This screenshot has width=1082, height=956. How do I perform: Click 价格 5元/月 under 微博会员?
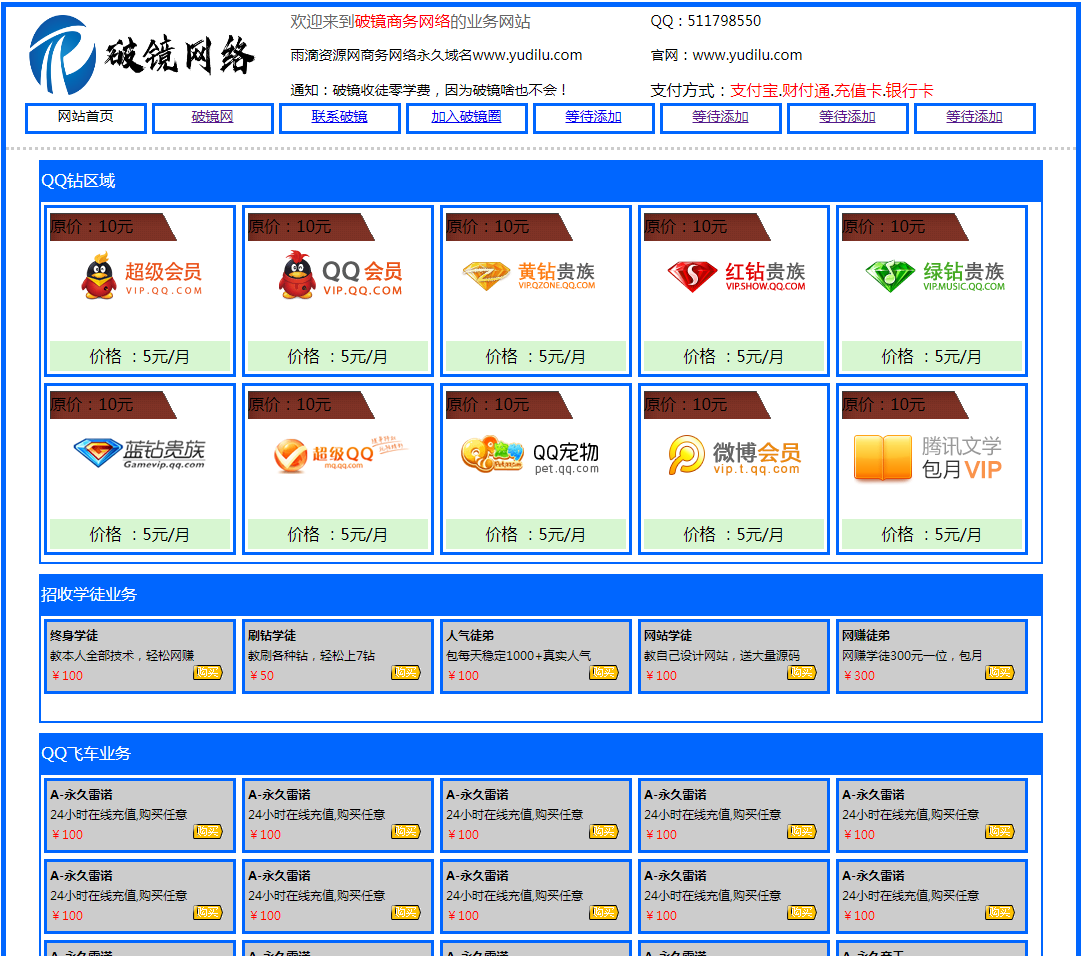(x=734, y=535)
